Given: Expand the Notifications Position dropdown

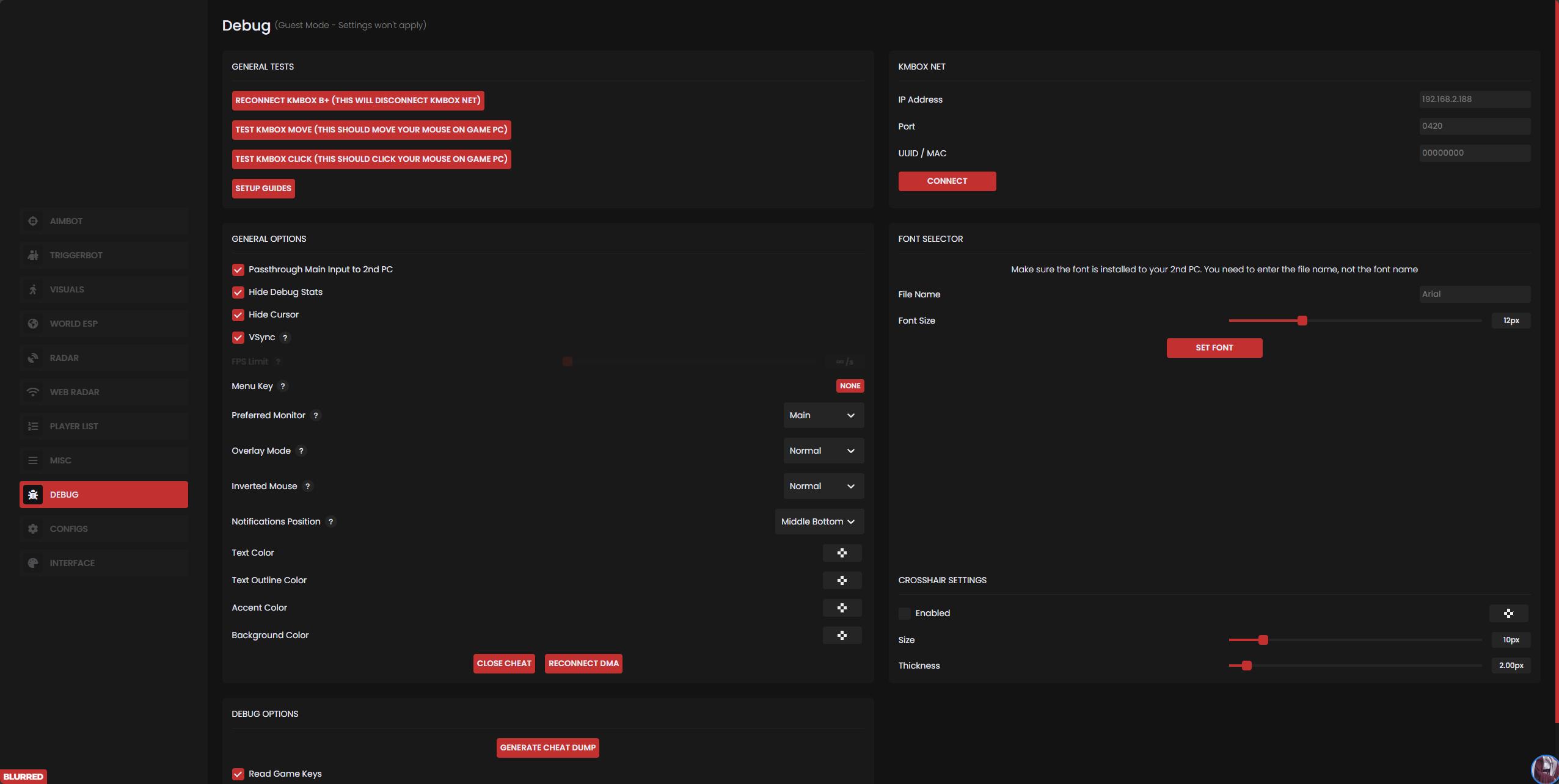Looking at the screenshot, I should click(x=819, y=522).
